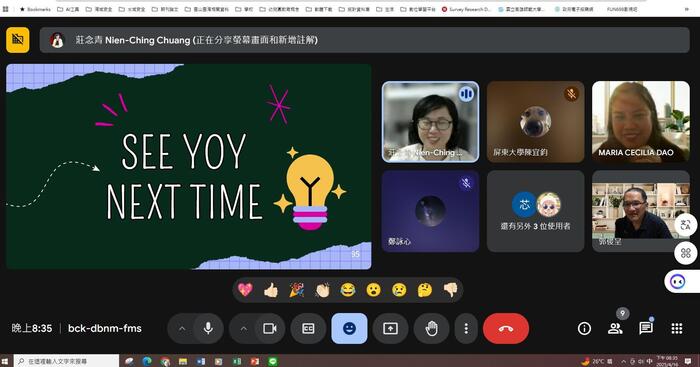700x367 pixels.
Task: Open the Bookmarks item in the bookmarks bar
Action: pos(35,9)
